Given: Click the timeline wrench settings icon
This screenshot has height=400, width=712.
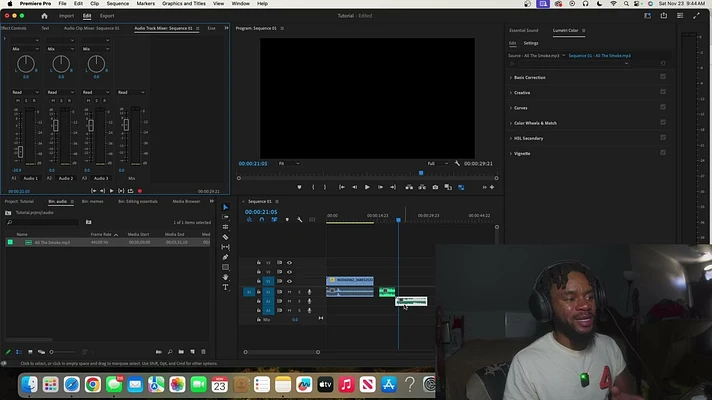Looking at the screenshot, I should [300, 220].
